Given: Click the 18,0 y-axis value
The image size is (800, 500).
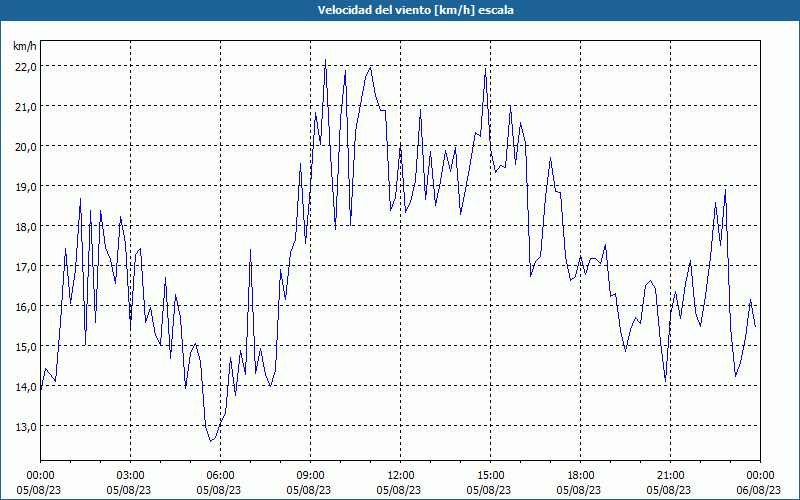Looking at the screenshot, I should 26,227.
